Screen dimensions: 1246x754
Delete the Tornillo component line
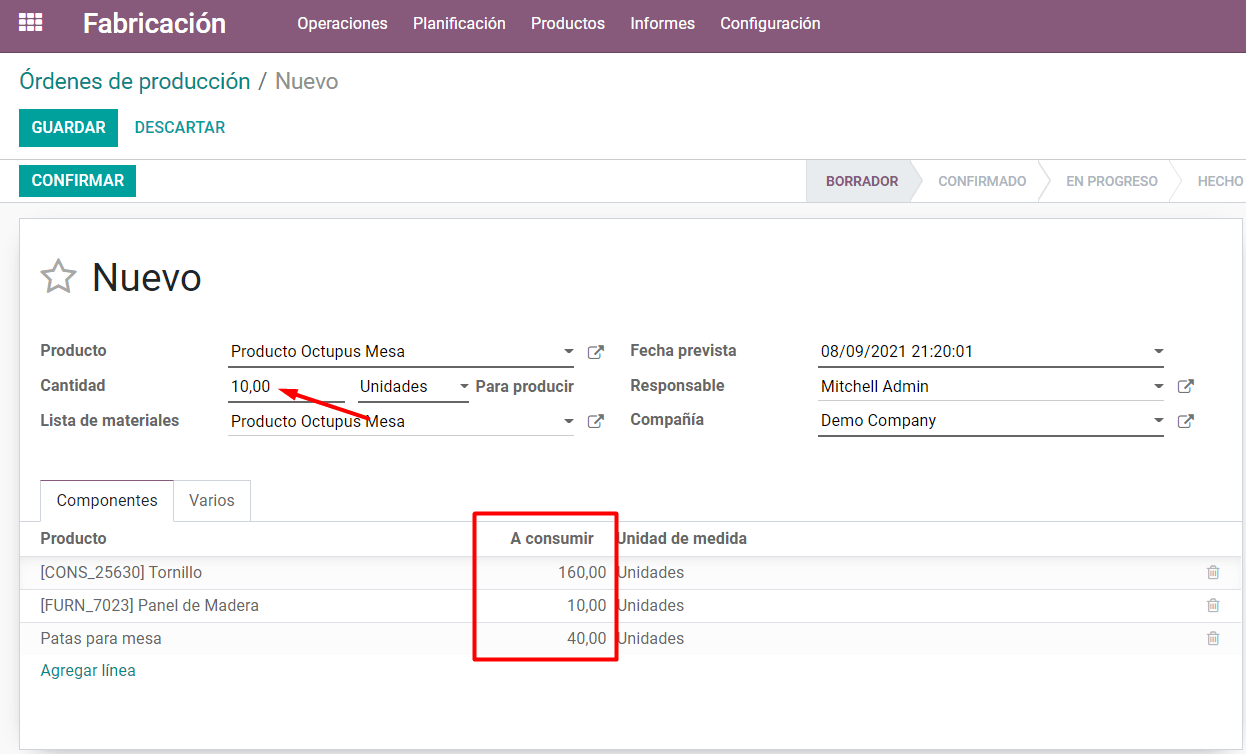[1213, 572]
